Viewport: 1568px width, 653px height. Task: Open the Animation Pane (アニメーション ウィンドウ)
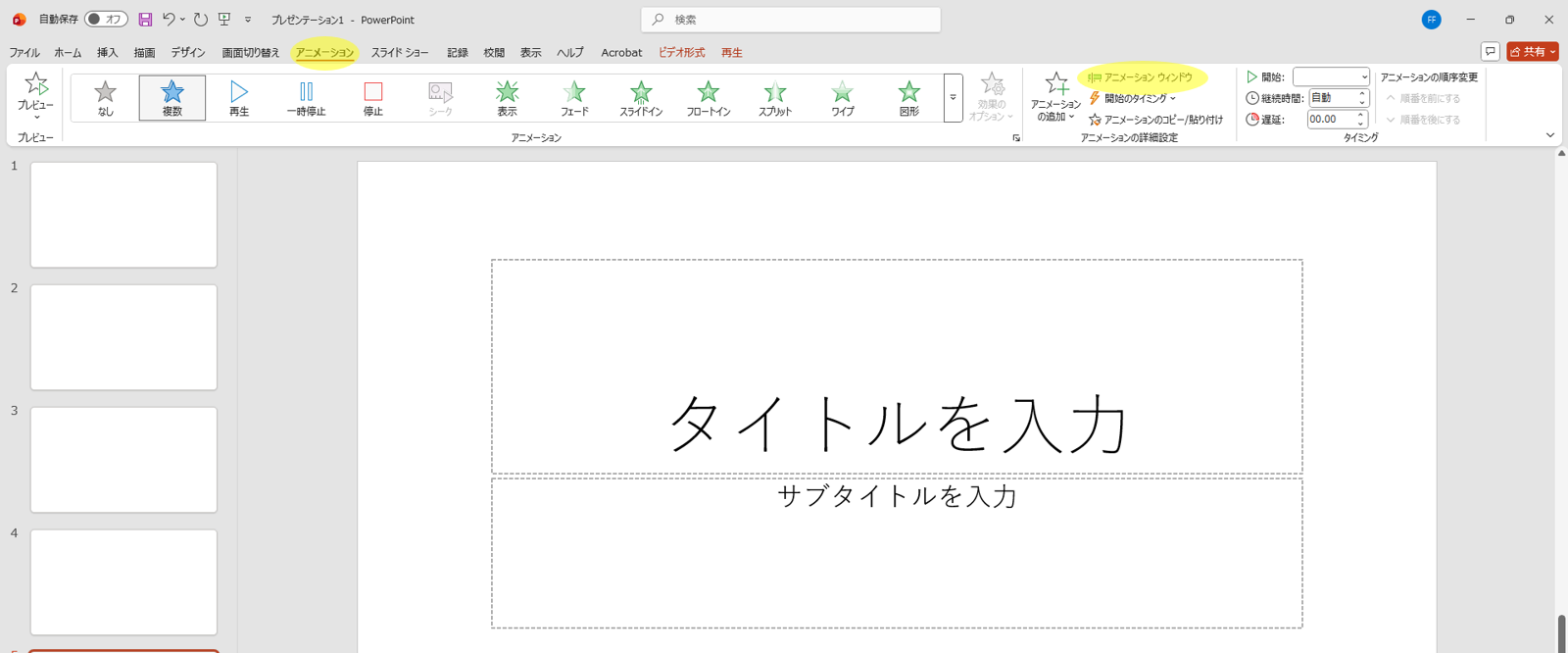tap(1142, 77)
